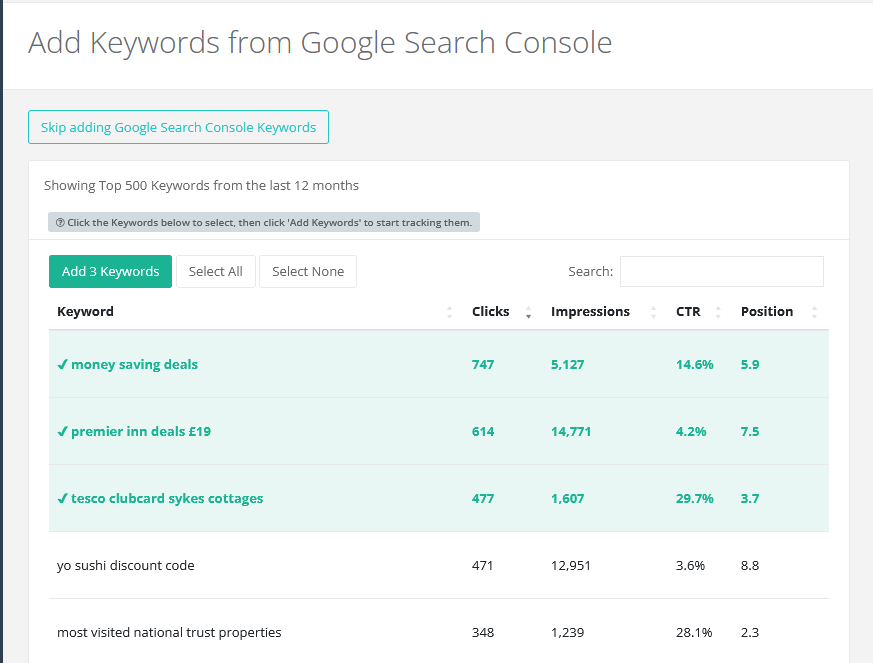Click the 471 clicks value

coord(482,566)
